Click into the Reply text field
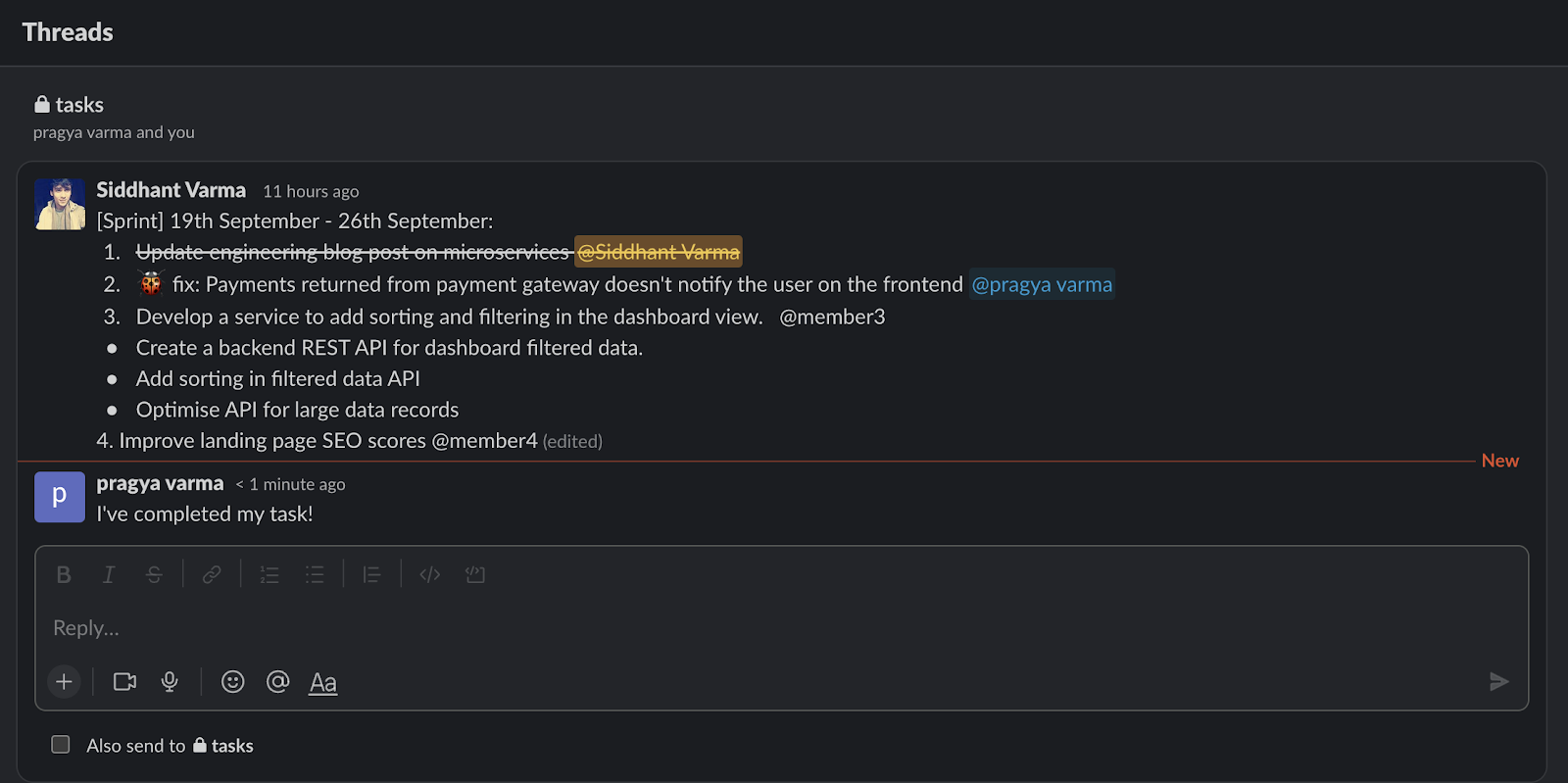This screenshot has width=1568, height=783. click(686, 628)
